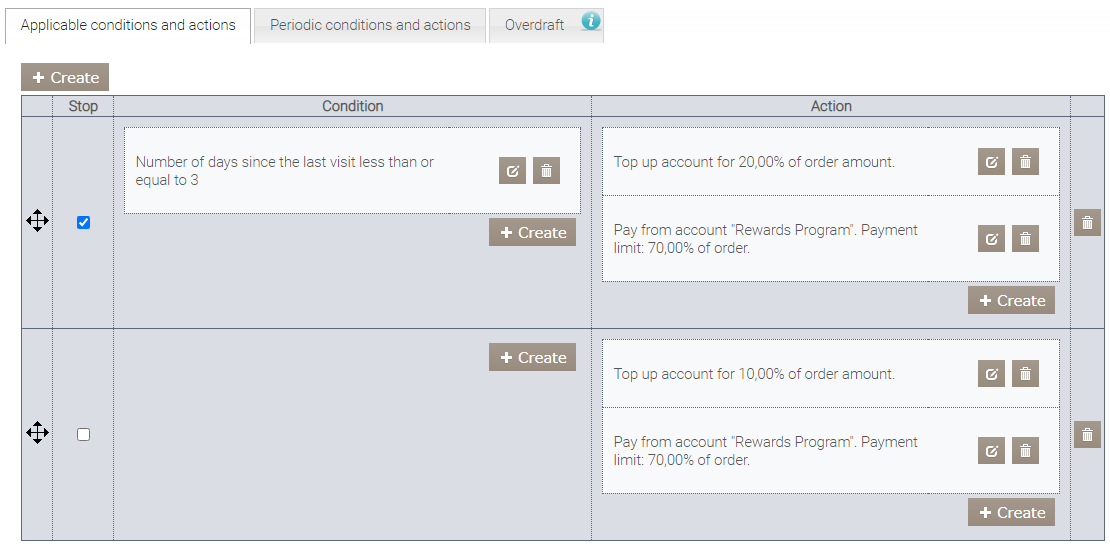1110x548 pixels.
Task: Delete the second rule's Pay from account action
Action: click(x=1025, y=450)
